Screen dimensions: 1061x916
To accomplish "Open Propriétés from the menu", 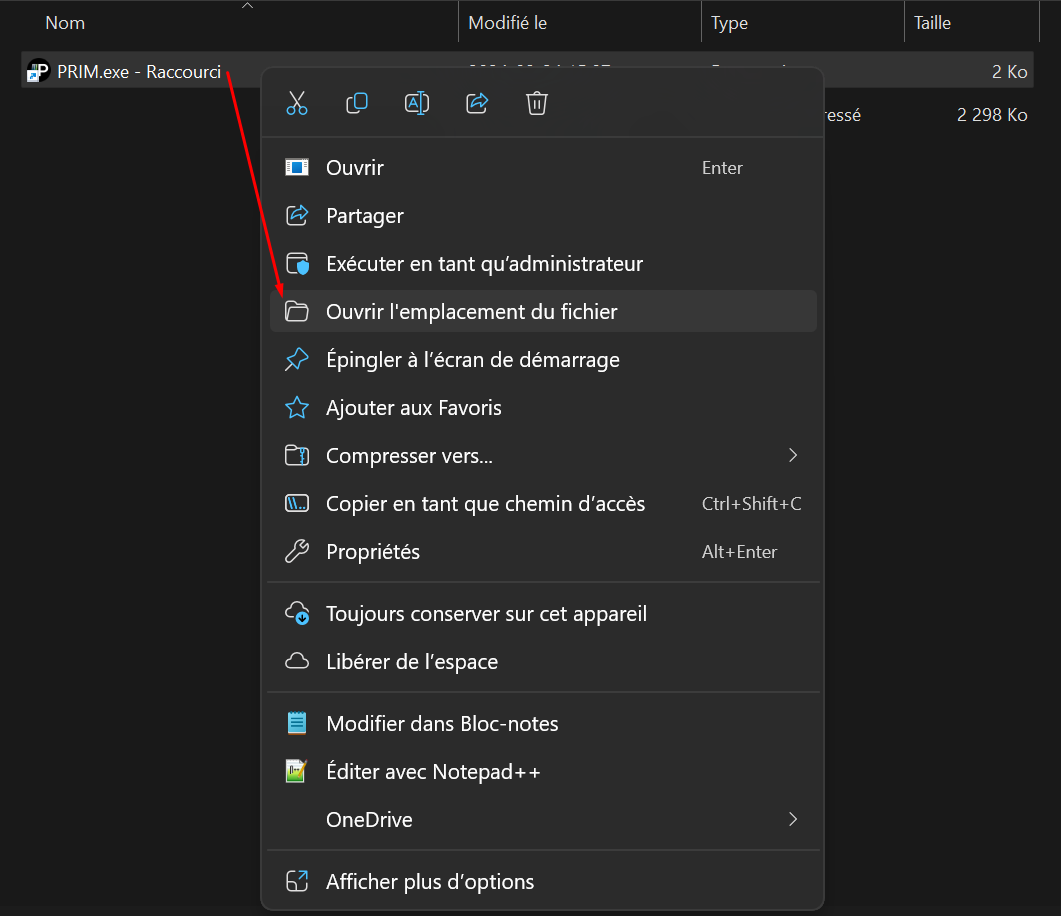I will 373,552.
